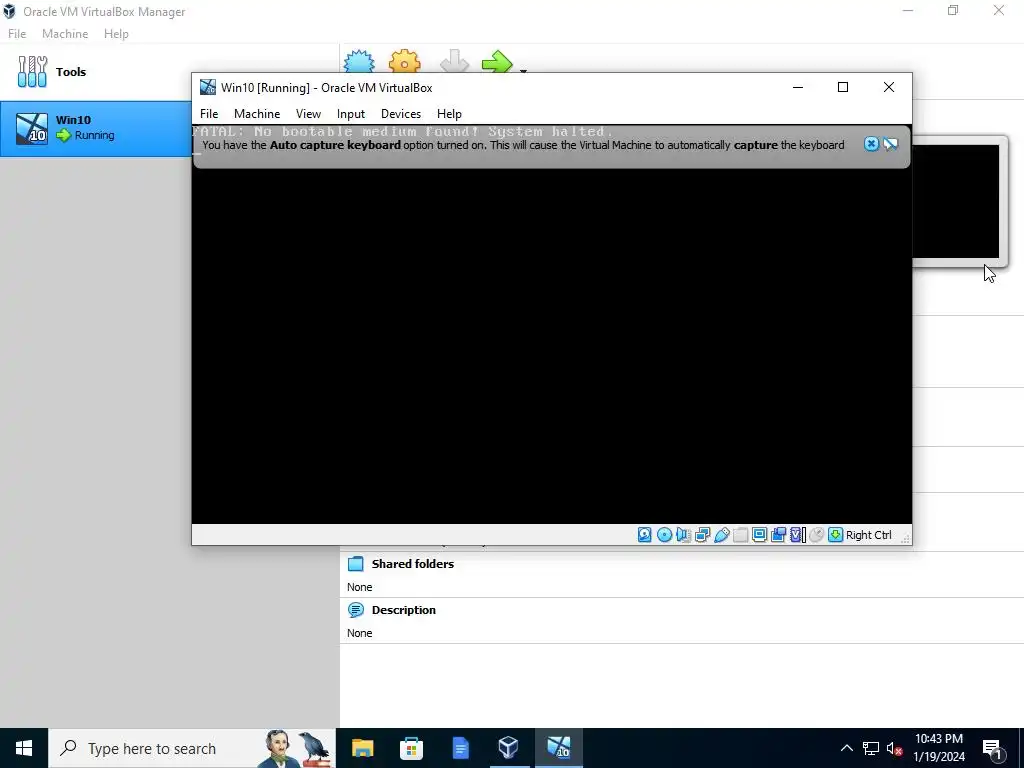Click the VM preview thumbnail in Manager

point(955,201)
